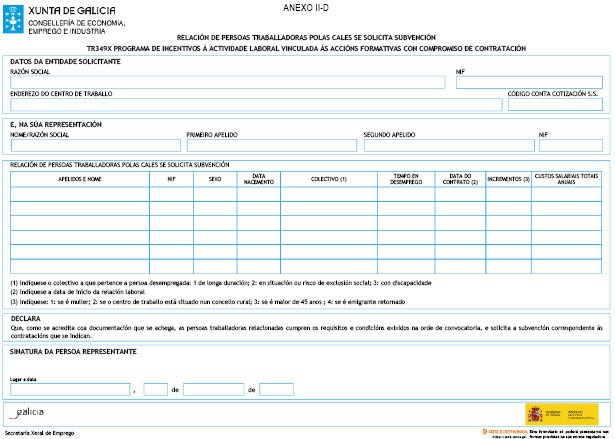This screenshot has width=615, height=439.
Task: Focus the Segundo Apelido input field
Action: coord(447,146)
